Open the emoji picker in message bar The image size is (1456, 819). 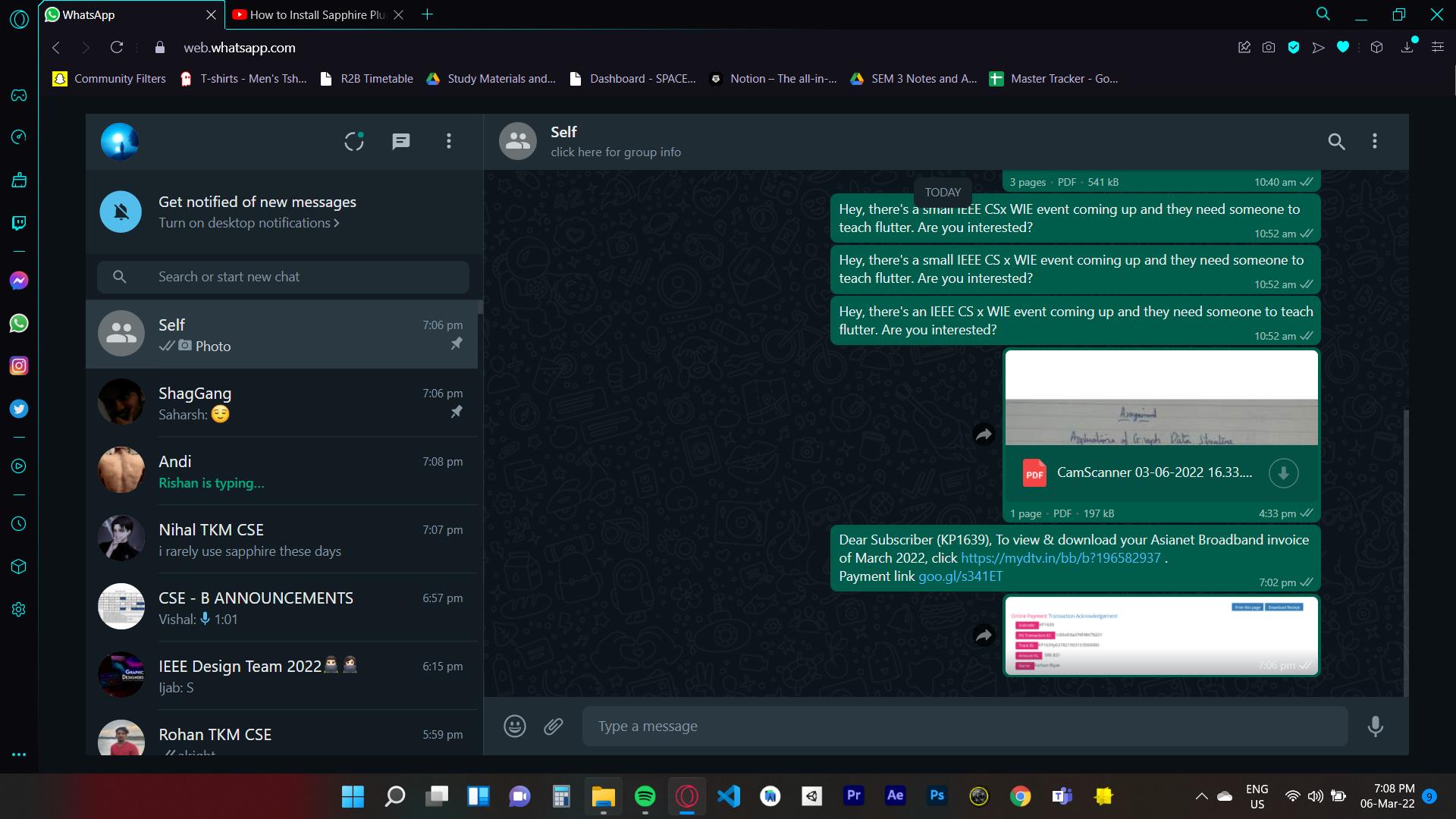coord(515,726)
